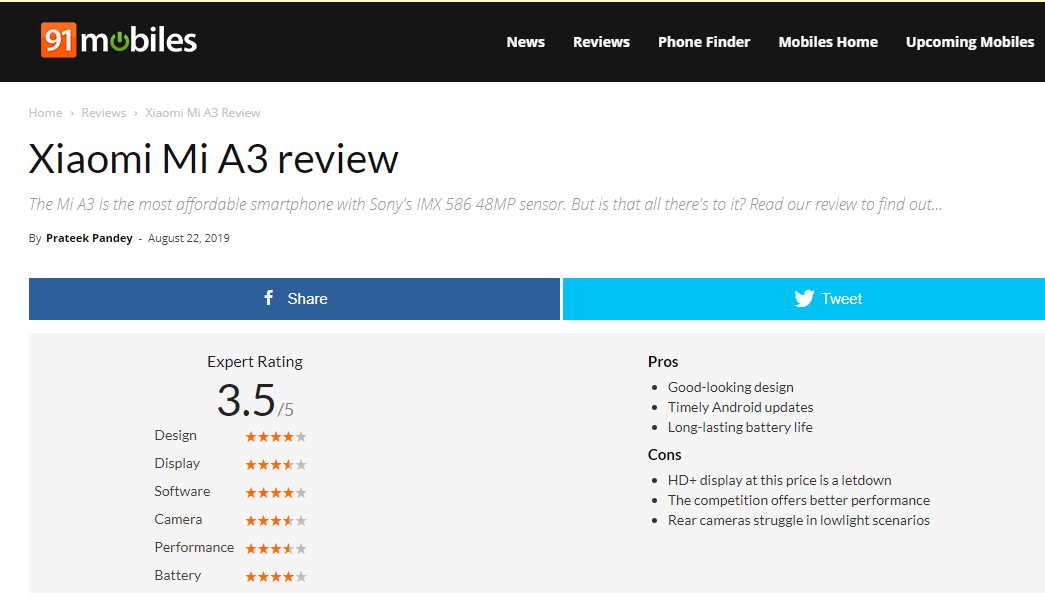This screenshot has height=597, width=1045.
Task: Select 'competition offers better performance' con
Action: 798,500
